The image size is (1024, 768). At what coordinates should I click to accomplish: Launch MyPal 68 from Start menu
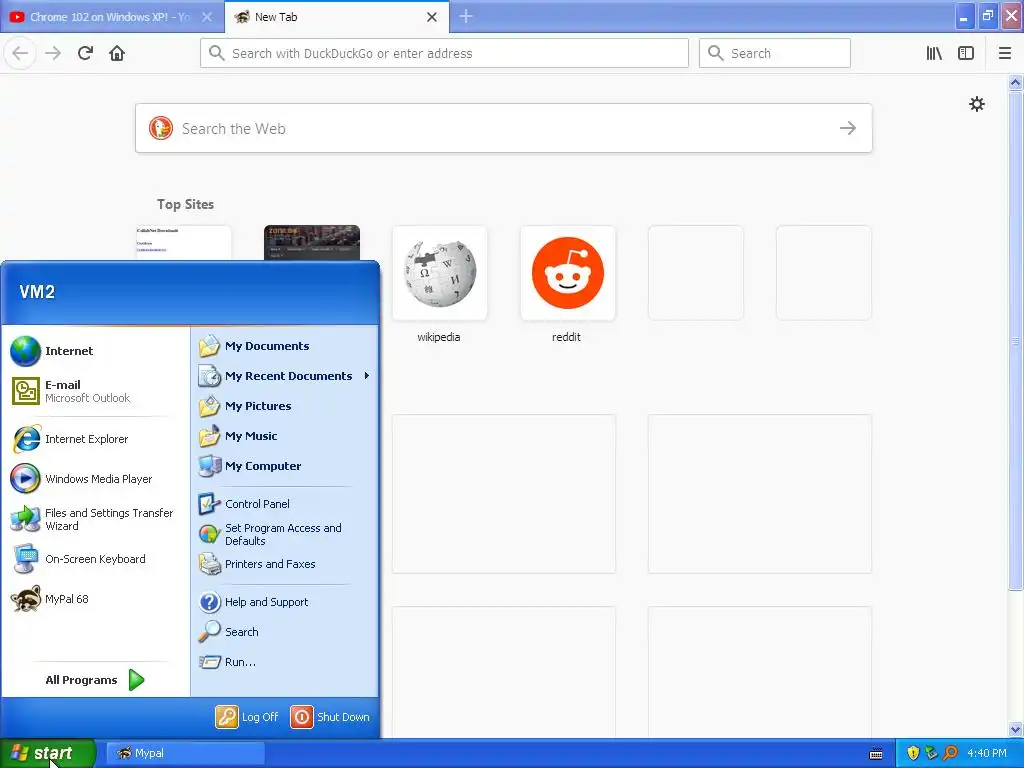point(95,599)
